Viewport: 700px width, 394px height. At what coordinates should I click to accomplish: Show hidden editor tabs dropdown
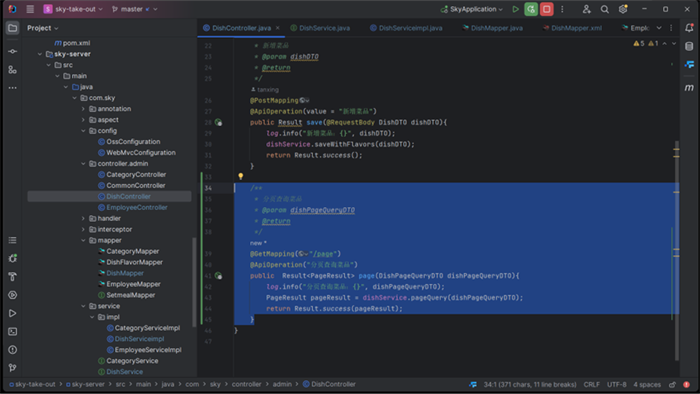(x=659, y=28)
